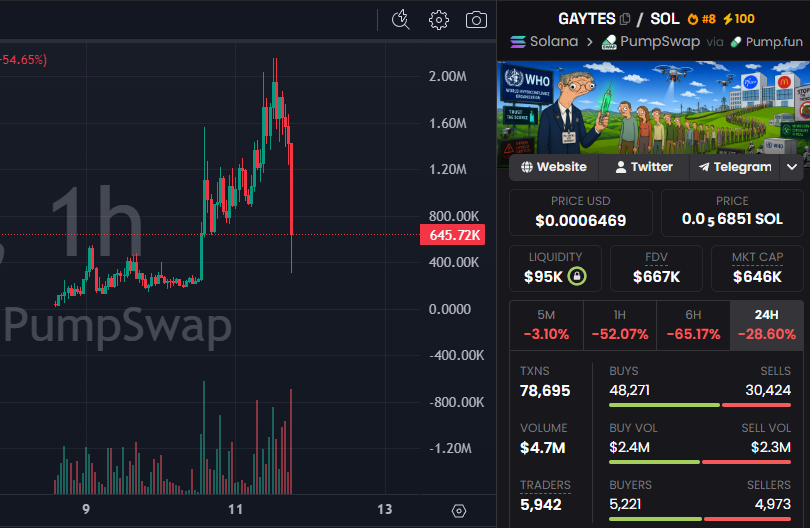The width and height of the screenshot is (810, 528).
Task: Click the SELLERS 4,973 value
Action: click(773, 504)
